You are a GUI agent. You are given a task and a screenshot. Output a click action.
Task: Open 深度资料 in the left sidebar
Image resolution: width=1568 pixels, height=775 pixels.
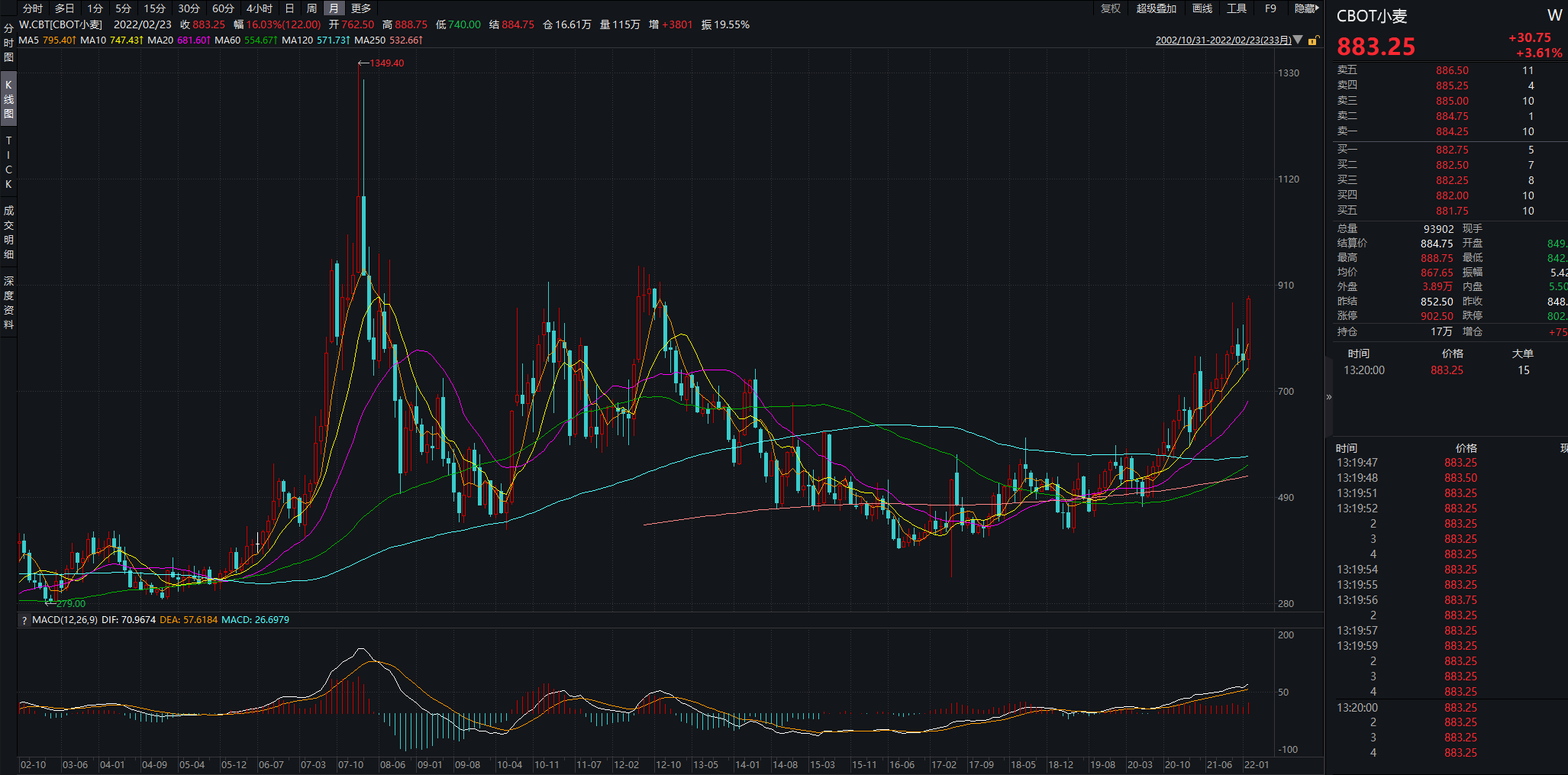pos(8,302)
